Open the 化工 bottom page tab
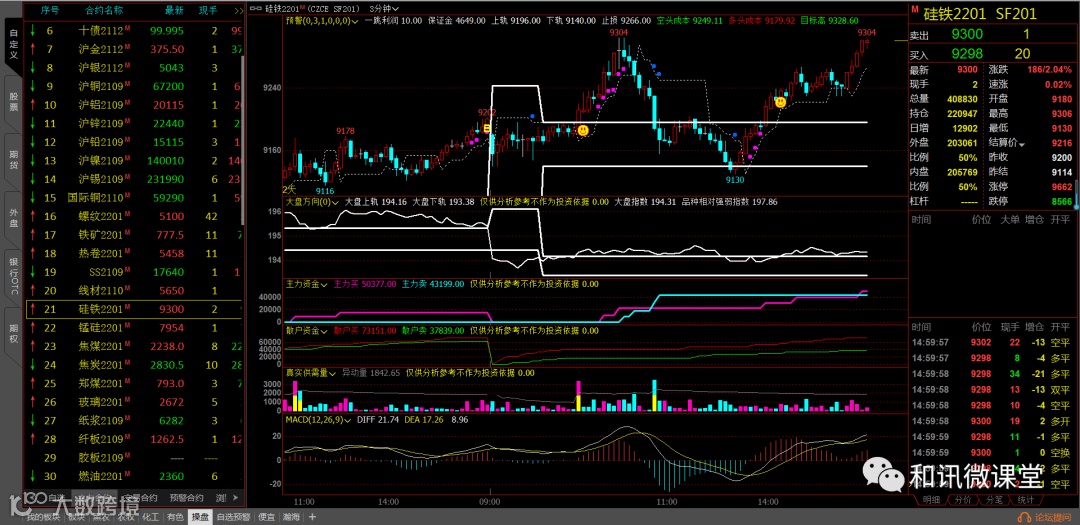 (150, 517)
